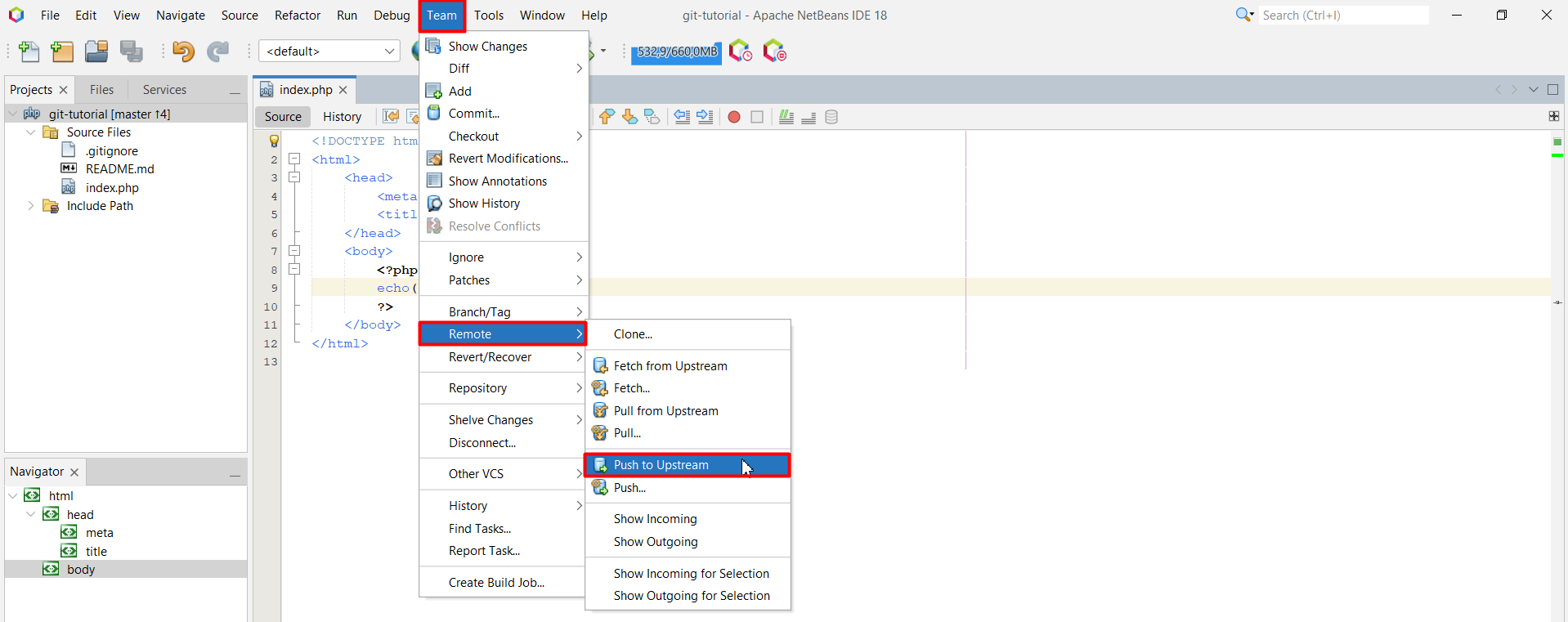Screen dimensions: 1568x622
Task: Collapse the Source Files tree node
Action: click(31, 132)
